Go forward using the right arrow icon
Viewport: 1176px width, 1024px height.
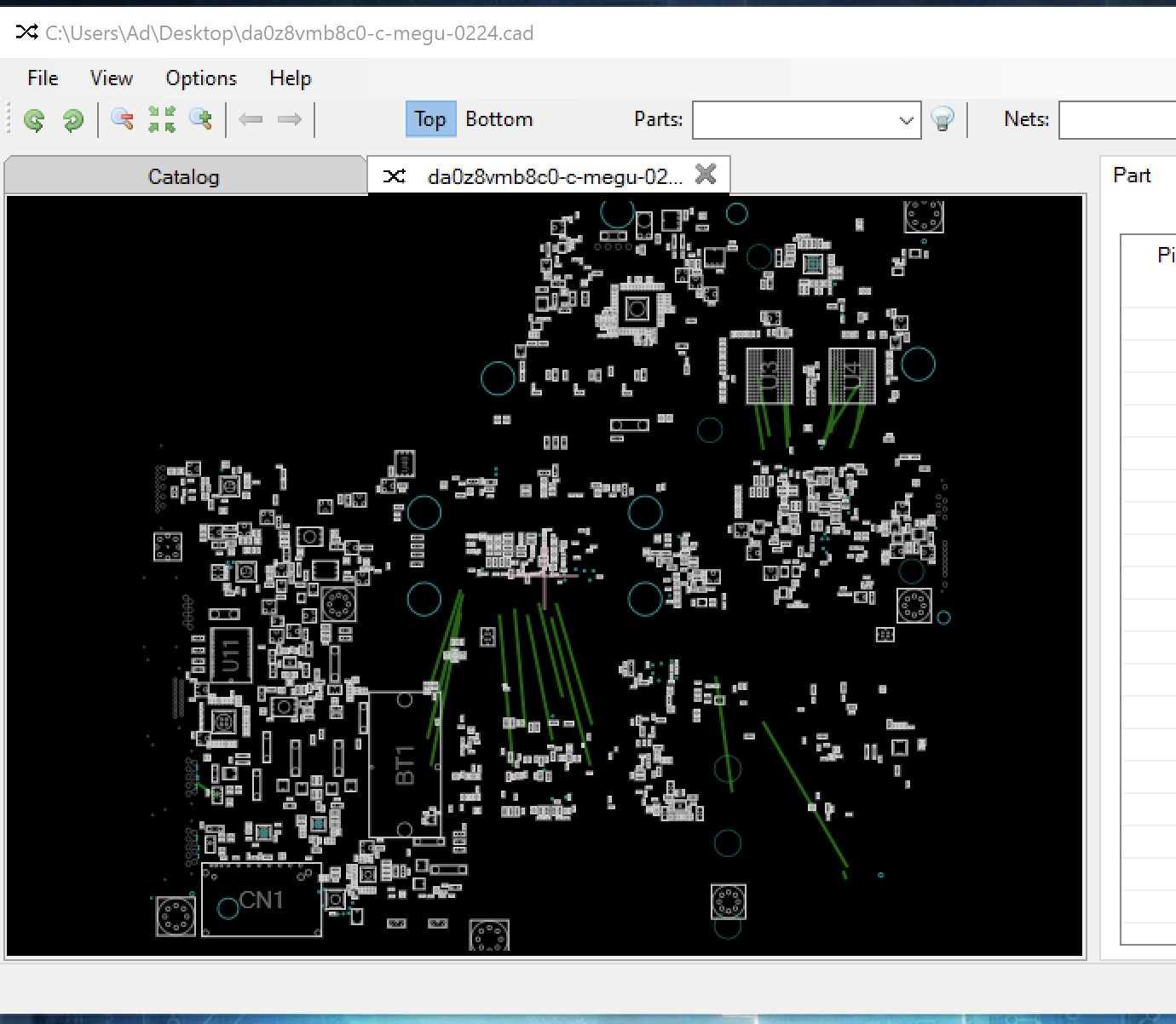tap(290, 119)
